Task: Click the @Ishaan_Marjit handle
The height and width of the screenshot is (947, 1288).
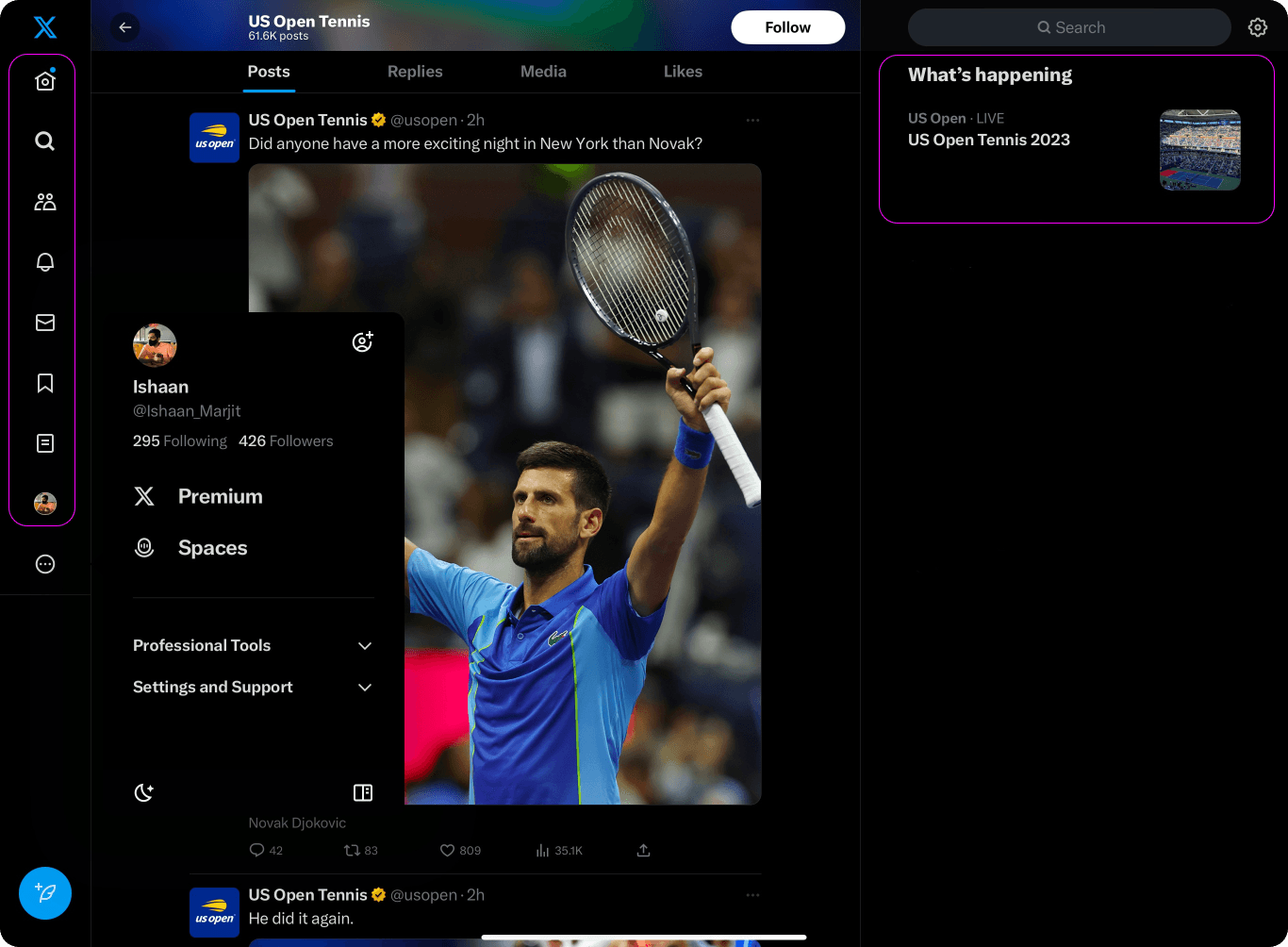Action: [x=187, y=411]
